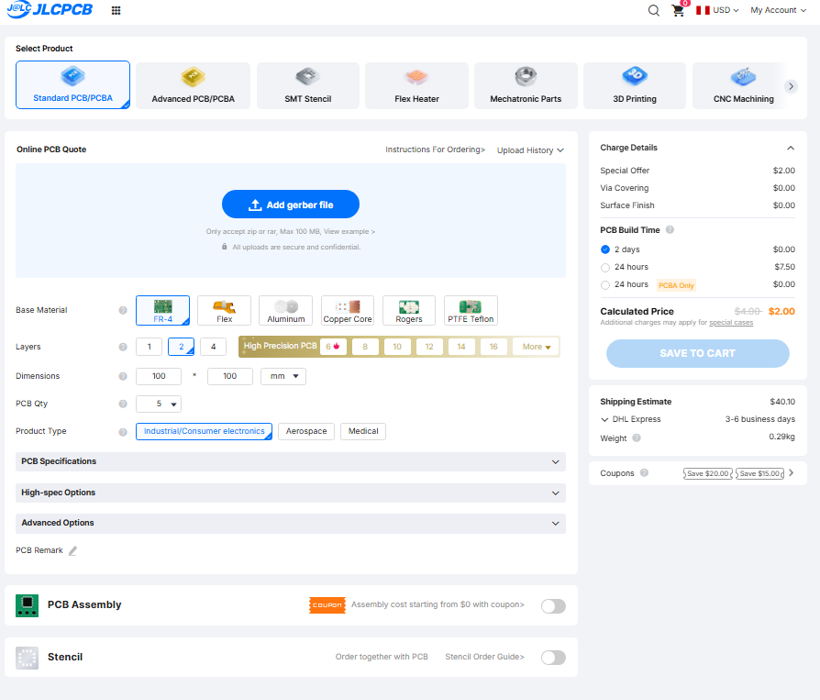Open the More layers dropdown
Viewport: 820px width, 700px height.
(x=536, y=347)
